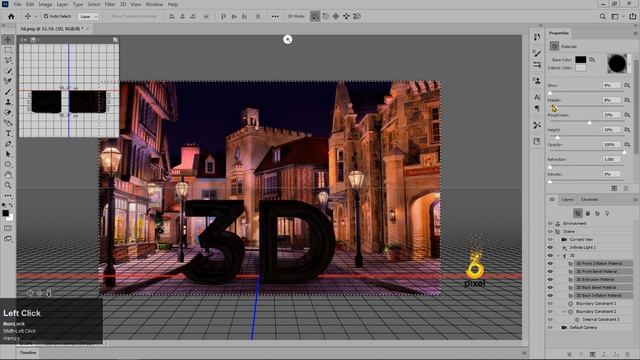Toggle visibility of 3D Back Inflation Material
Viewport: 640px width, 360px height.
[550, 295]
